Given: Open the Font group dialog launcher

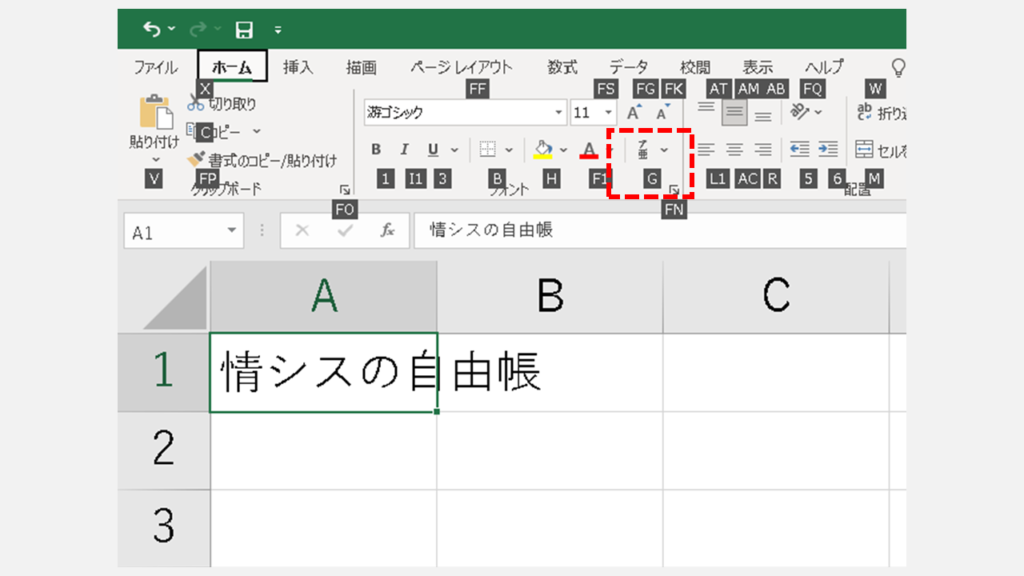Looking at the screenshot, I should pos(674,190).
